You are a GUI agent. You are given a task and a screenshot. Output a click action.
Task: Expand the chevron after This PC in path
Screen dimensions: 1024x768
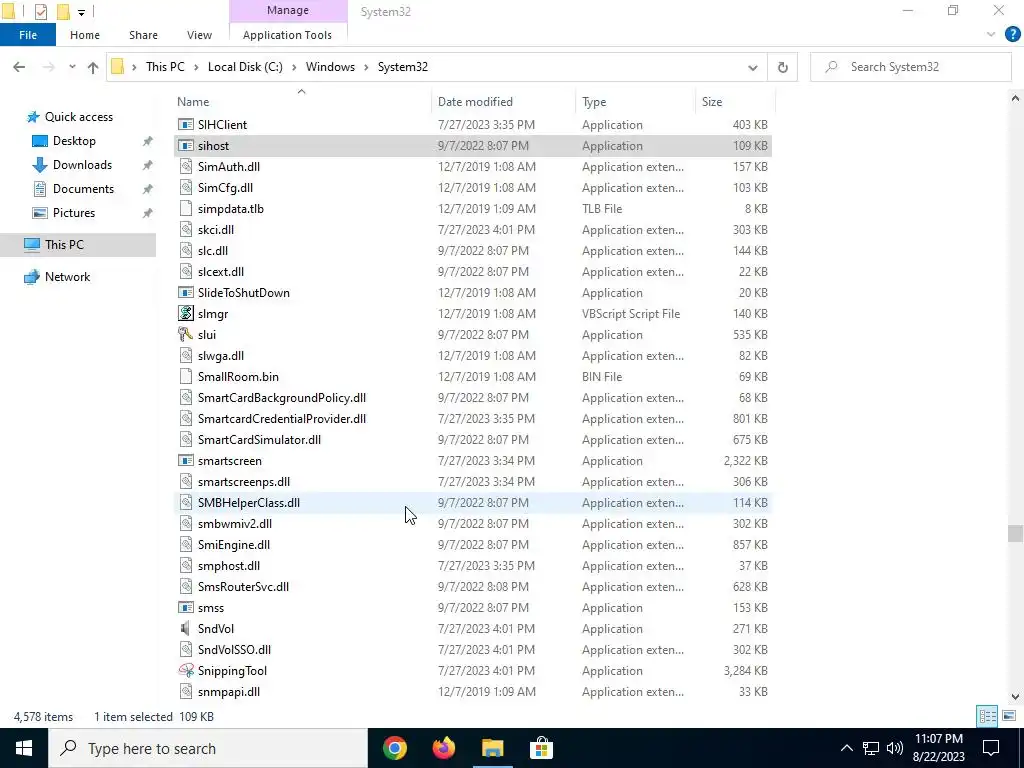pyautogui.click(x=196, y=67)
